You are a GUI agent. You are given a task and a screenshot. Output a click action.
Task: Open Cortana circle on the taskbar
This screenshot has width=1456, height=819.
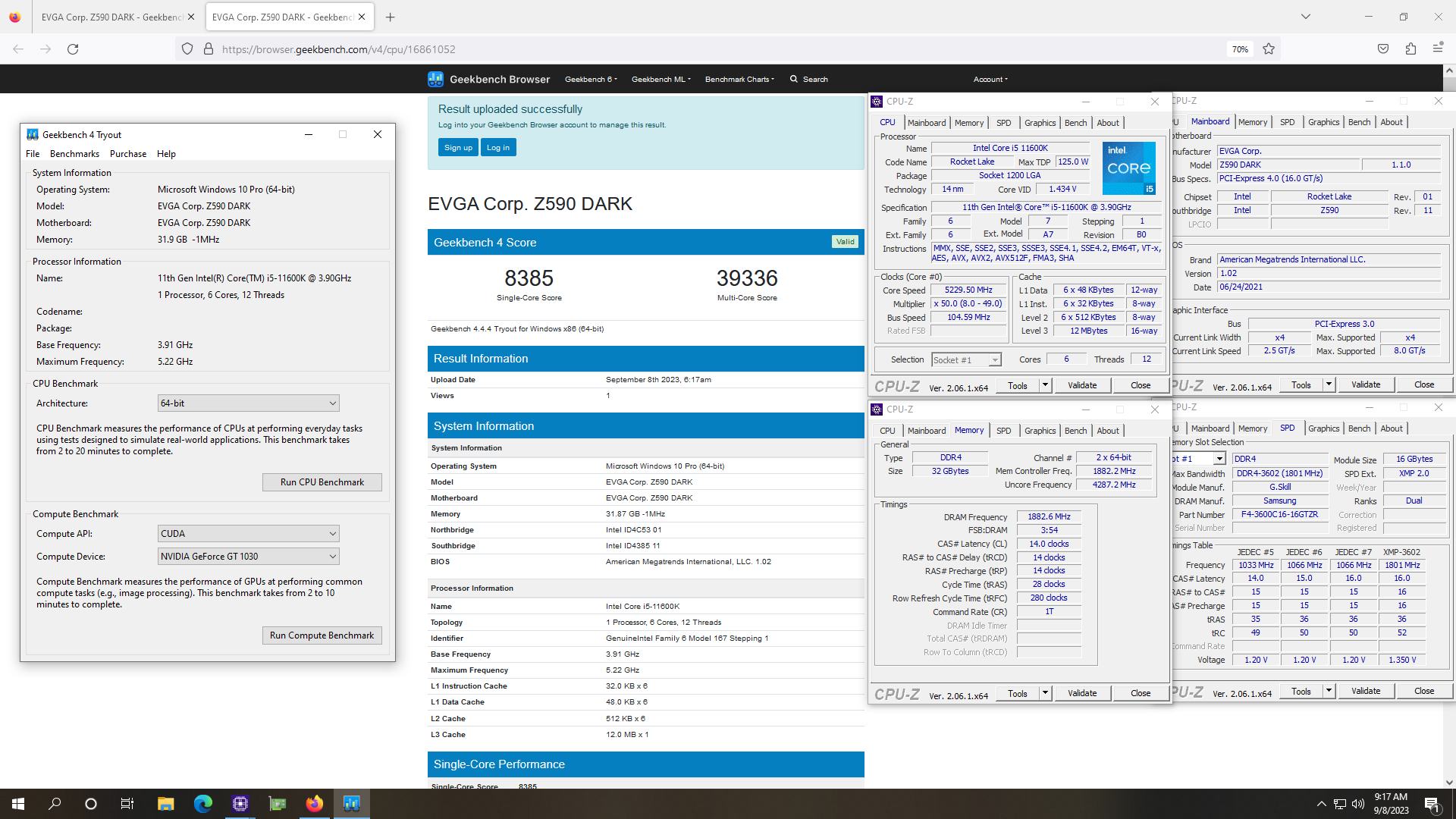click(91, 804)
